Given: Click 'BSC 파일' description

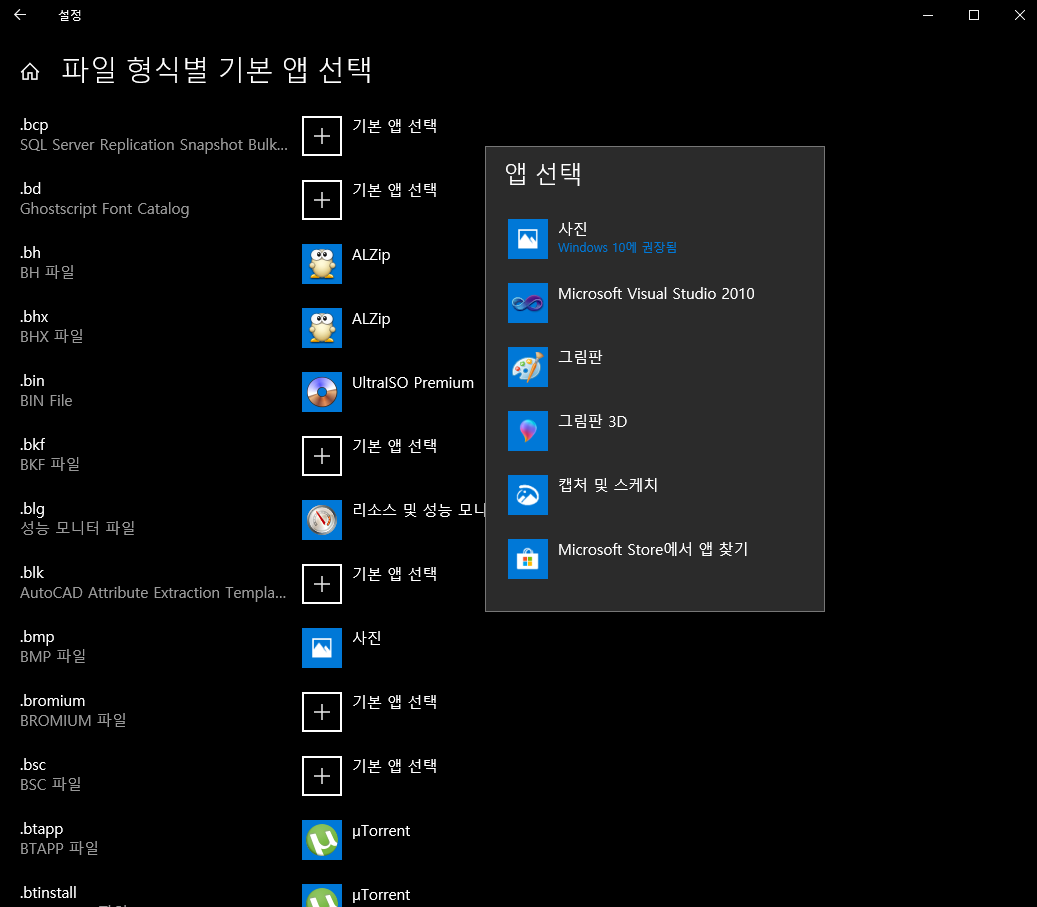Looking at the screenshot, I should click(x=50, y=785).
